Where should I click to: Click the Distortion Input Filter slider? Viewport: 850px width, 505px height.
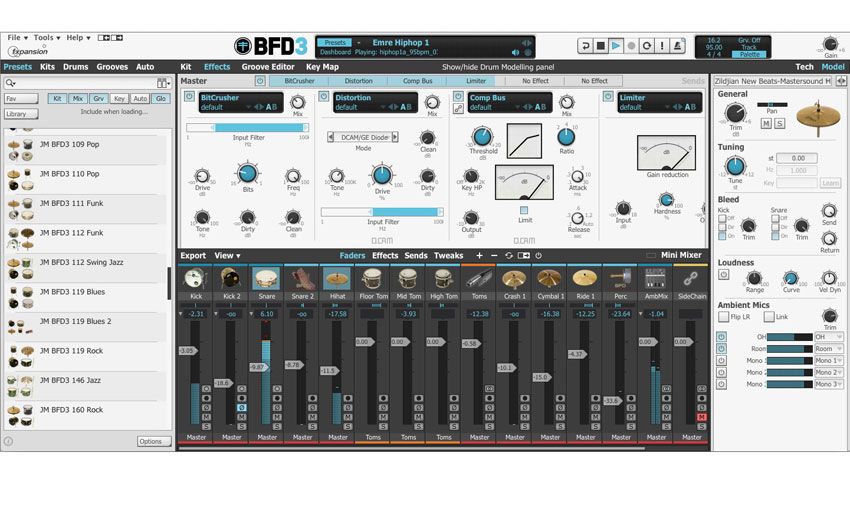coord(382,212)
